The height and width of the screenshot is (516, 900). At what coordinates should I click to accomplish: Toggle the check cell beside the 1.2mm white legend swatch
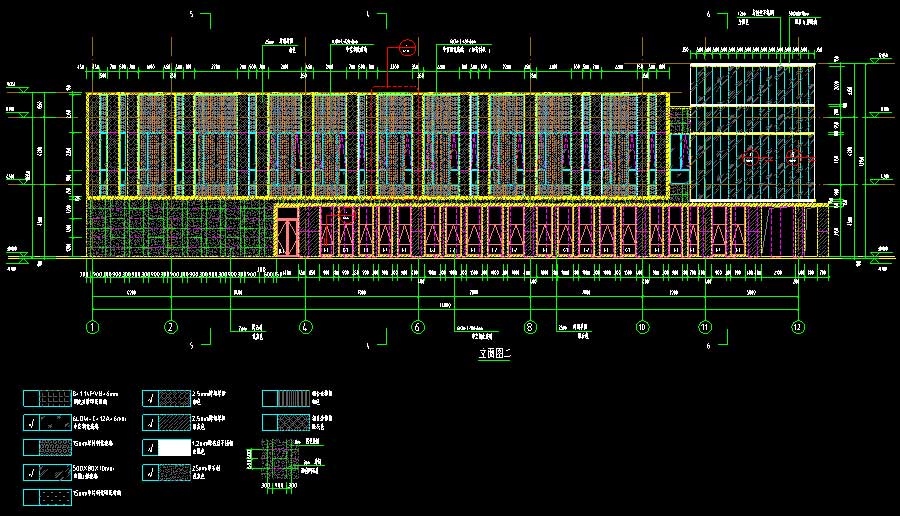(150, 448)
